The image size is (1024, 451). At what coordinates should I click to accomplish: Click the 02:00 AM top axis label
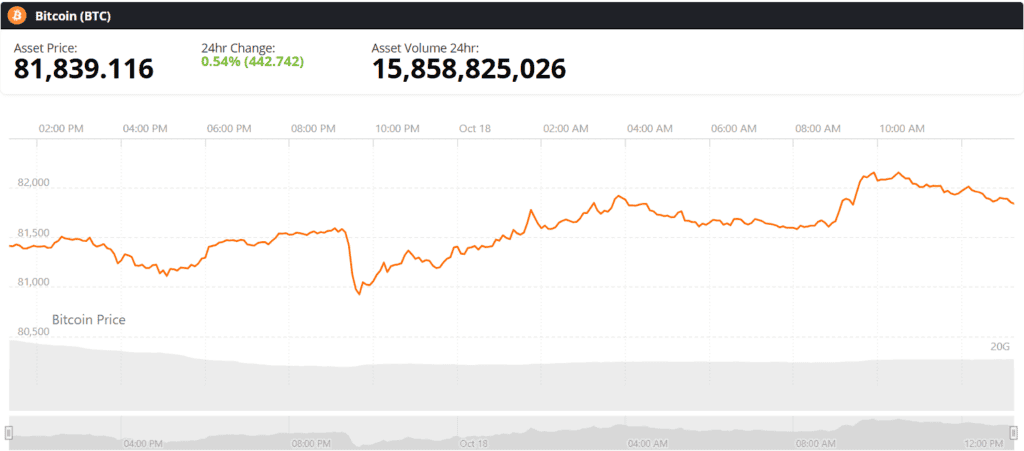click(x=566, y=129)
